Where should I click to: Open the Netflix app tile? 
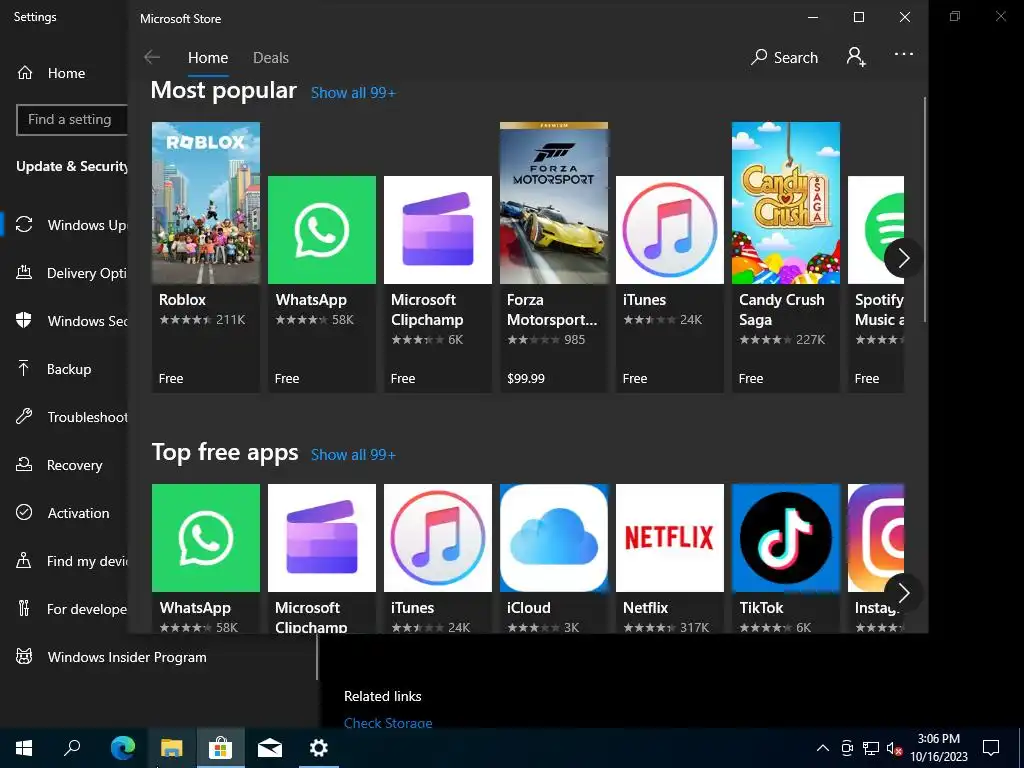669,558
